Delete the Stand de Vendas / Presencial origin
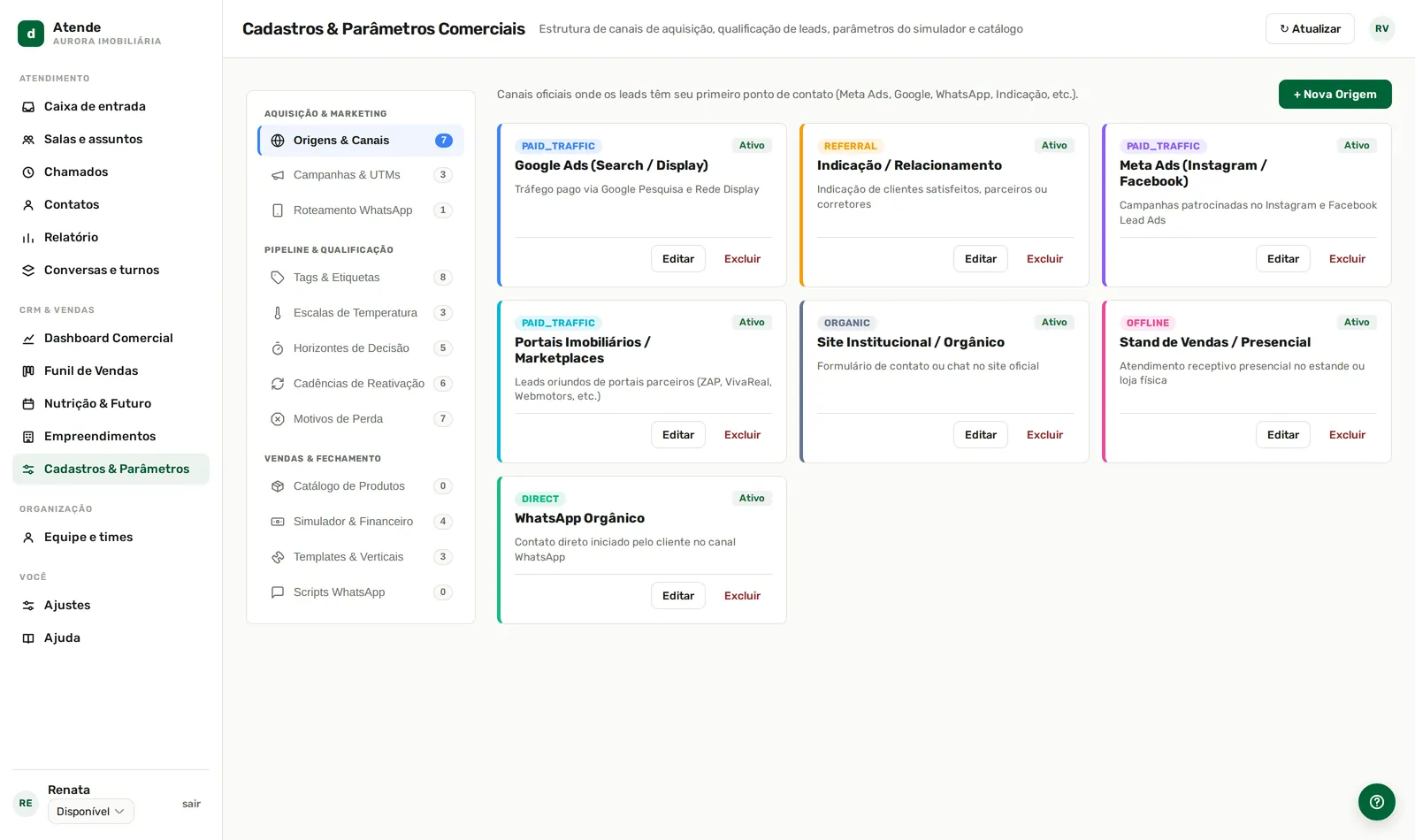The height and width of the screenshot is (840, 1415). pyautogui.click(x=1347, y=435)
